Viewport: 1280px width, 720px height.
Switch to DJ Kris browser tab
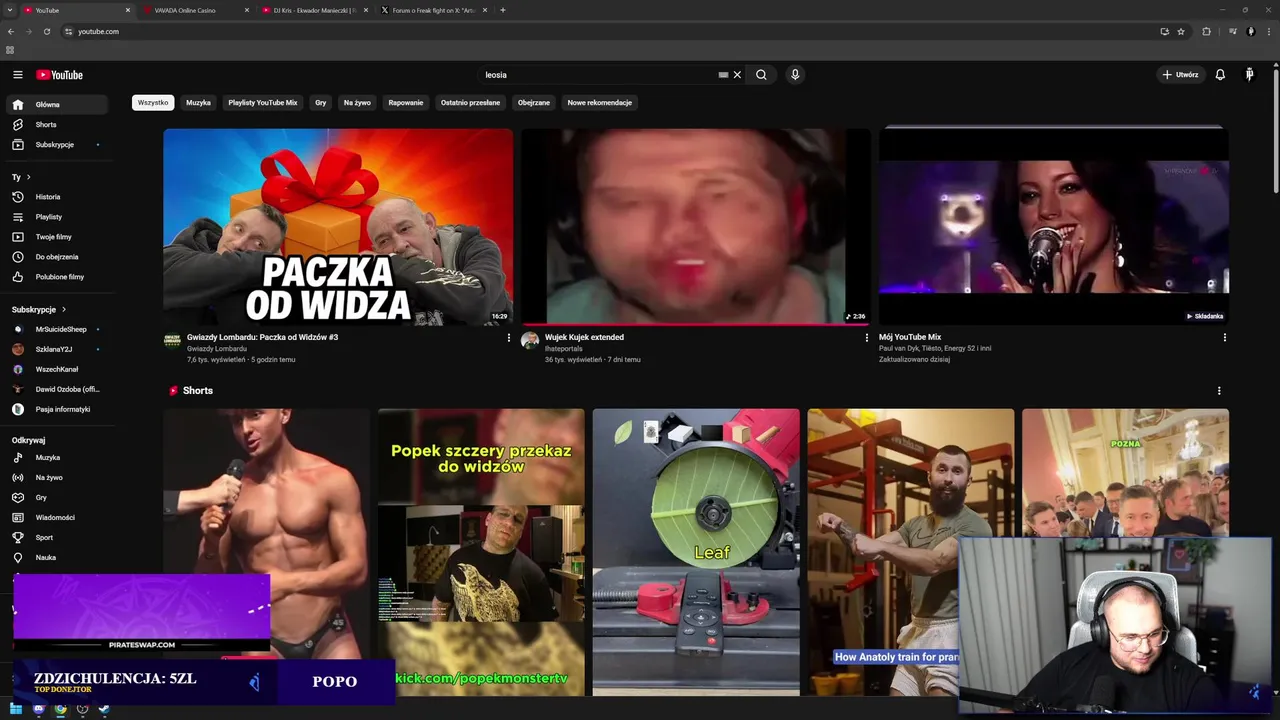click(314, 10)
